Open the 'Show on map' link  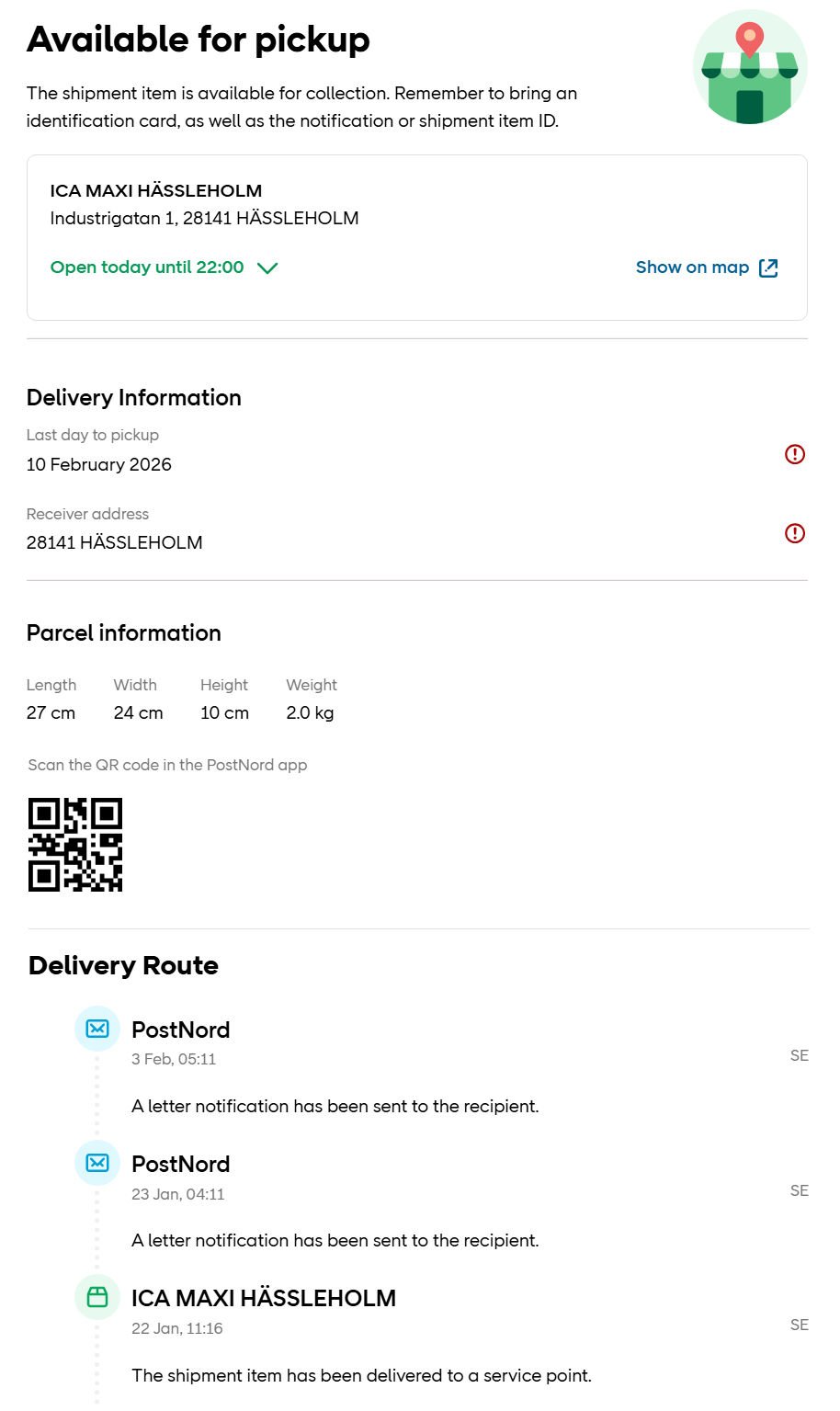click(x=692, y=267)
